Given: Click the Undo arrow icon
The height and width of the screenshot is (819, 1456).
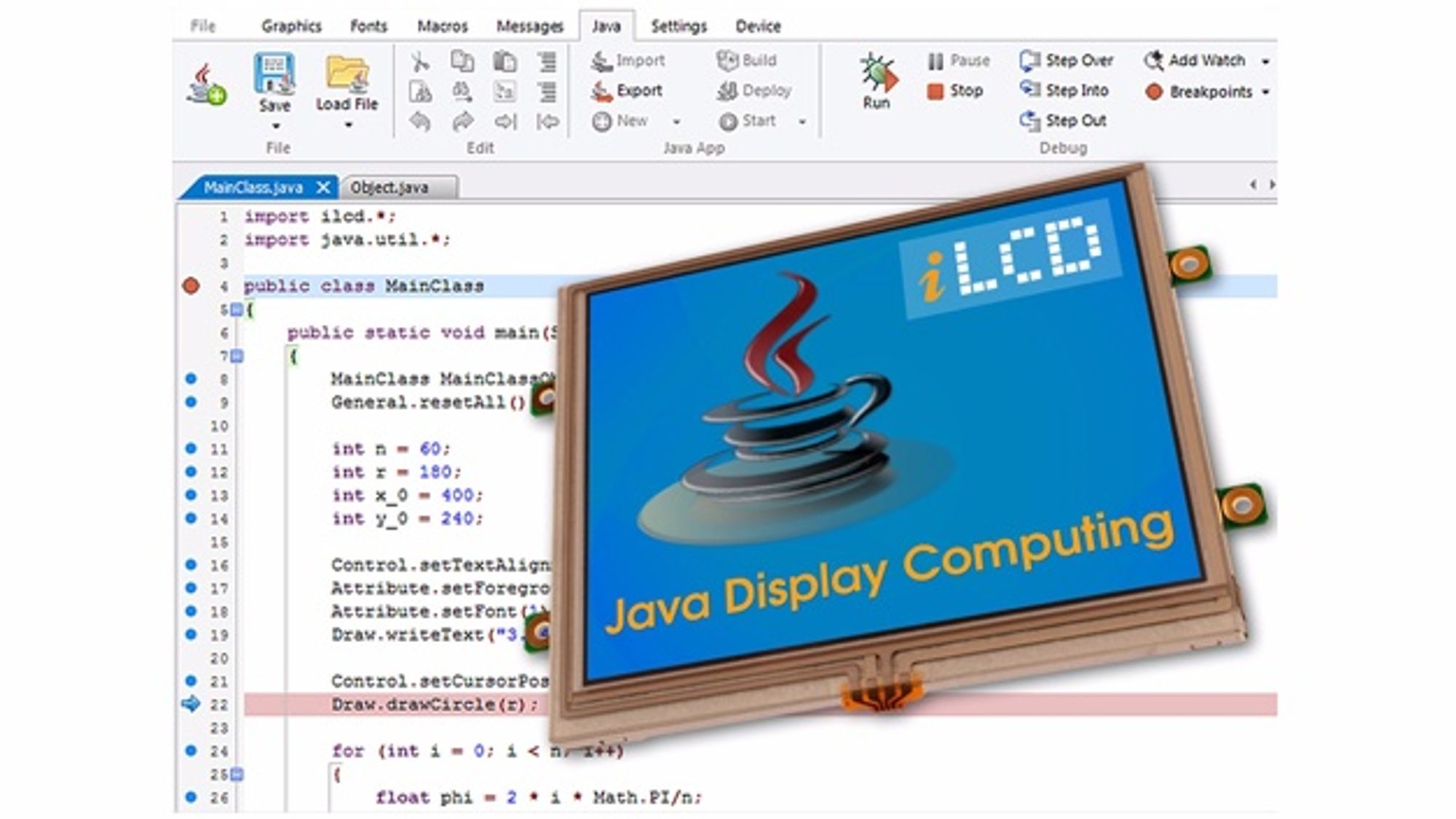Looking at the screenshot, I should click(420, 122).
